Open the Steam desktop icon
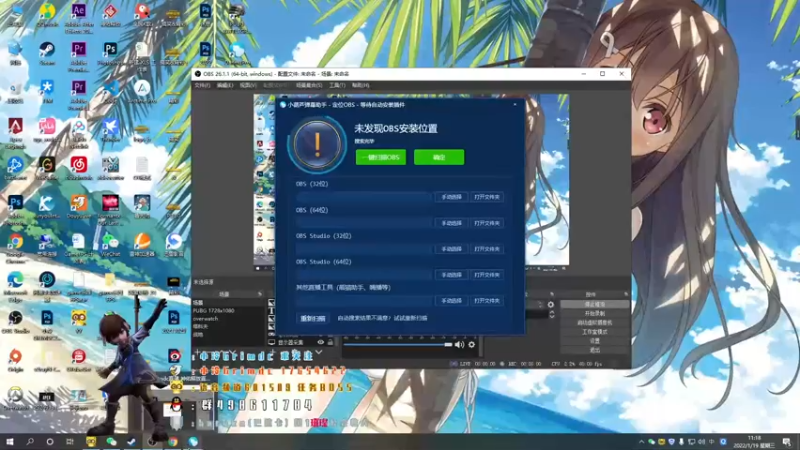The image size is (800, 450). click(x=47, y=53)
